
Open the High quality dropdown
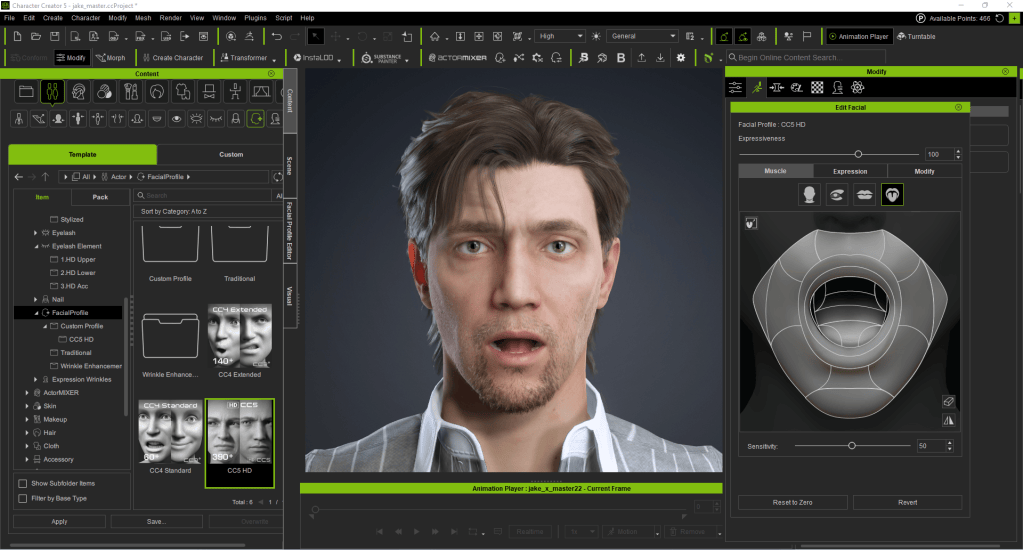[x=560, y=37]
